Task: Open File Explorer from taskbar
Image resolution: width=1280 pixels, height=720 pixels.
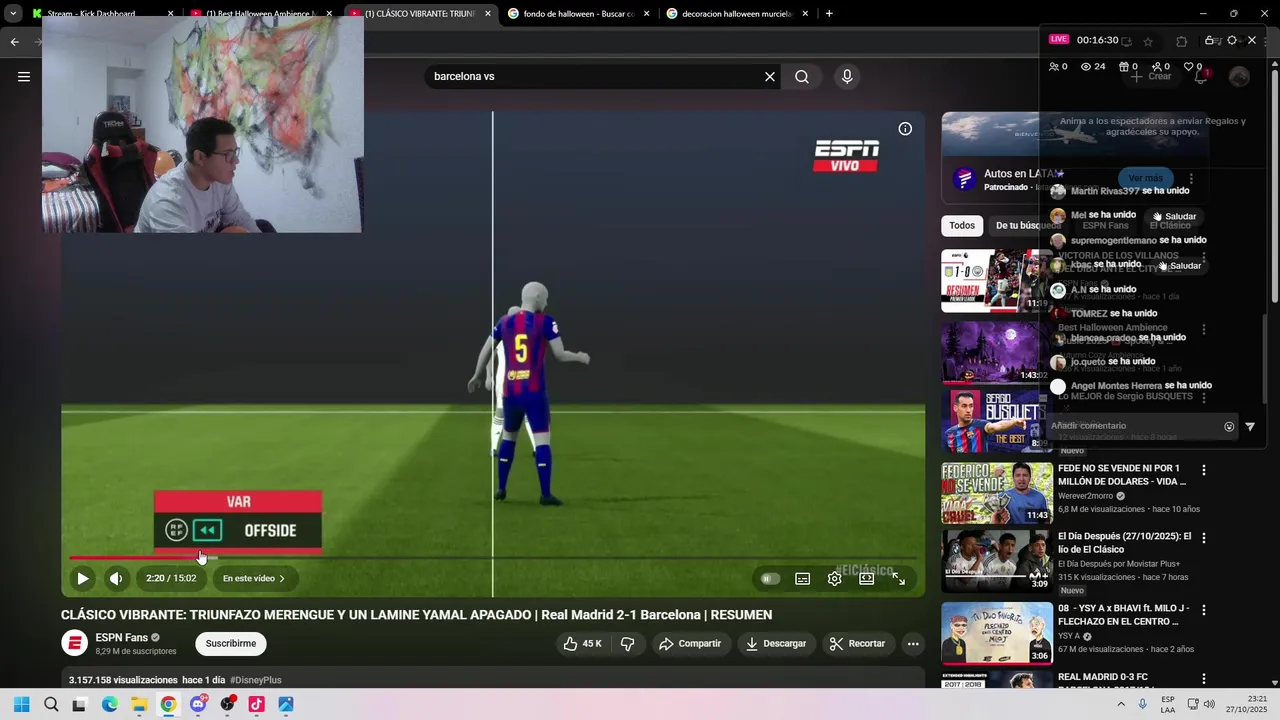Action: (139, 704)
